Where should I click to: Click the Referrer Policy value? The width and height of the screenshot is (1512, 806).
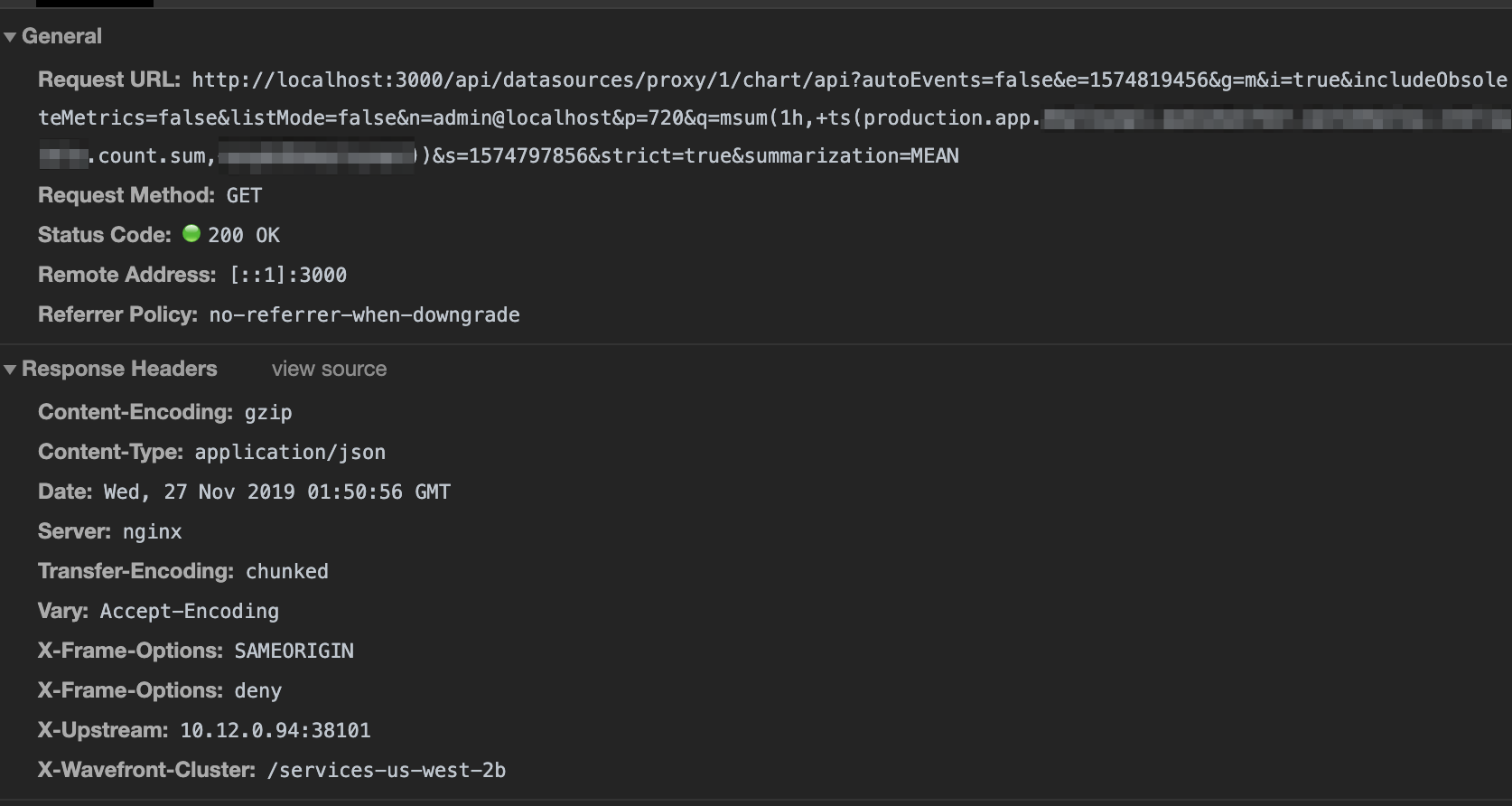pos(364,314)
